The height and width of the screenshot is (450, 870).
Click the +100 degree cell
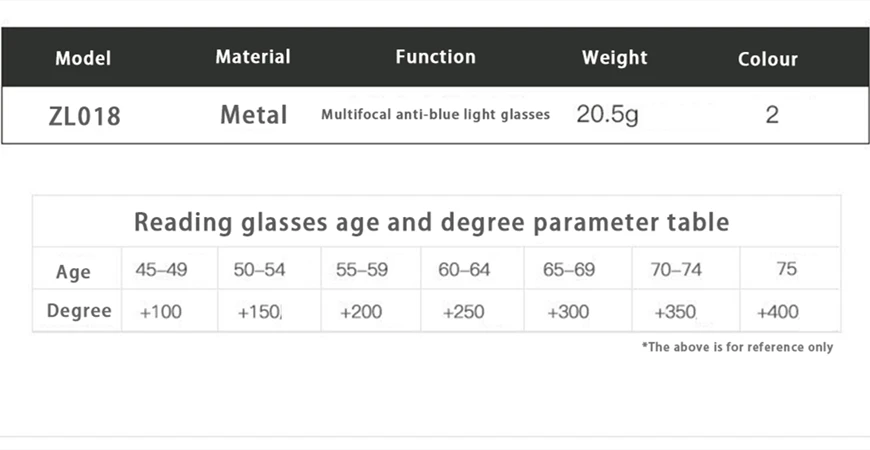coord(160,312)
